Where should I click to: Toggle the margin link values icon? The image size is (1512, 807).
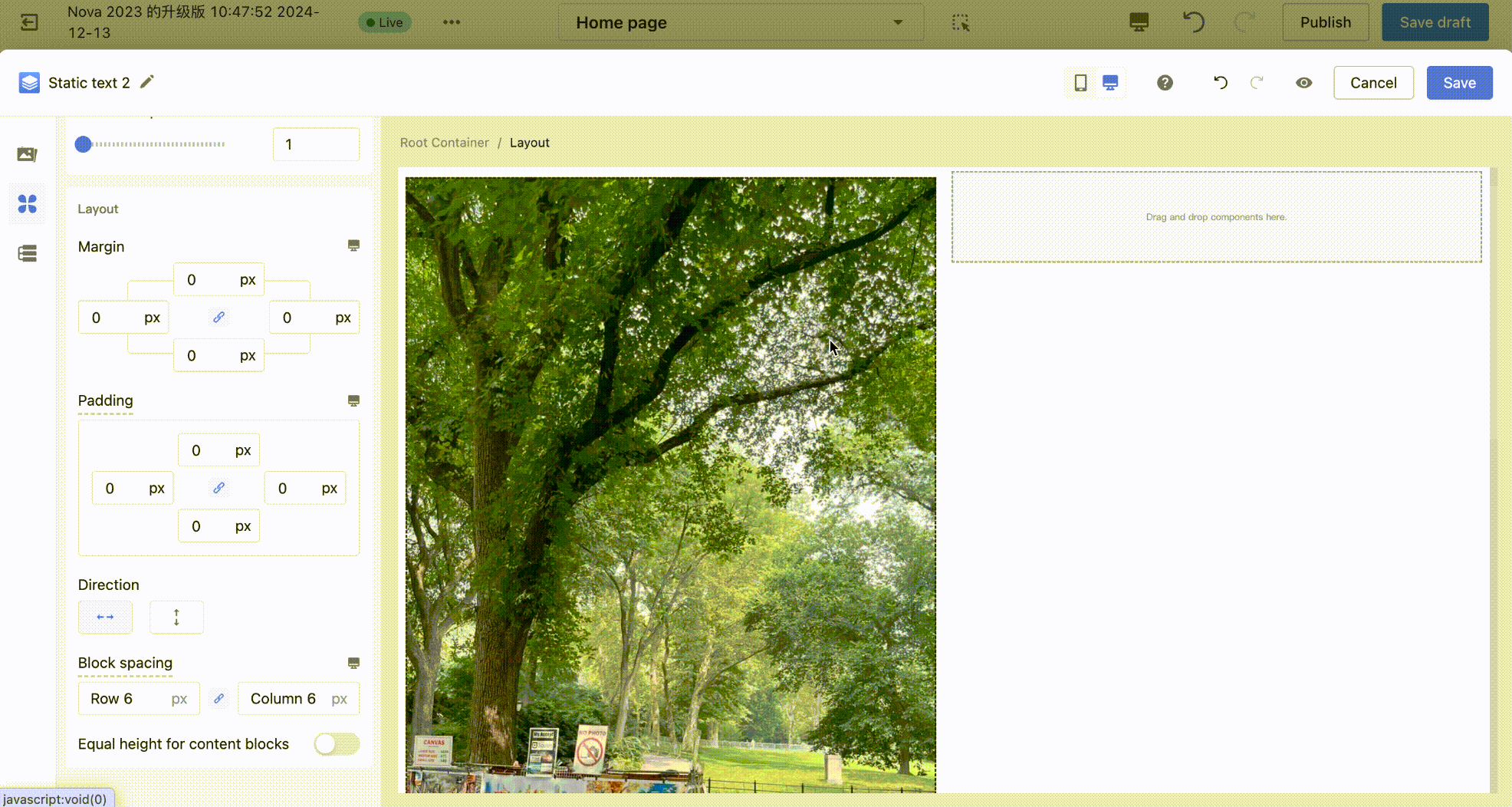coord(219,318)
